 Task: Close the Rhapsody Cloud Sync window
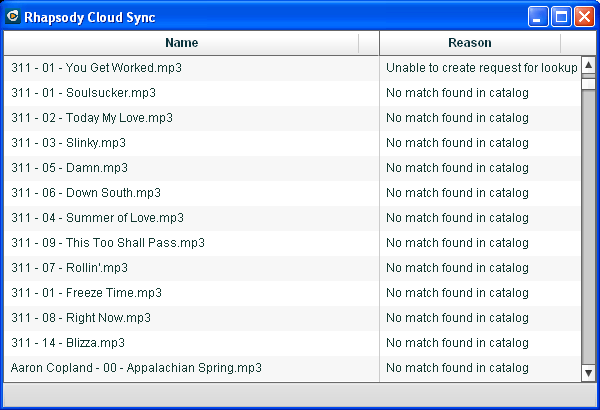coord(582,17)
